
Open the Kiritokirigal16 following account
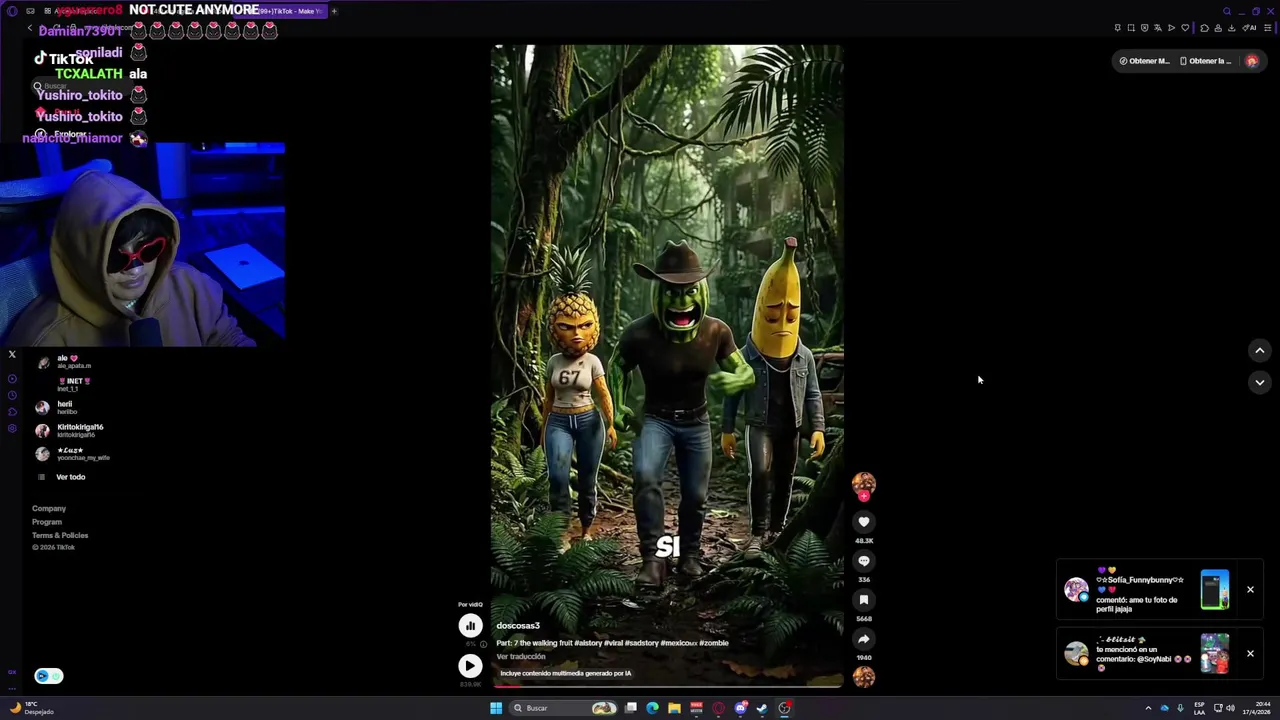[69, 430]
